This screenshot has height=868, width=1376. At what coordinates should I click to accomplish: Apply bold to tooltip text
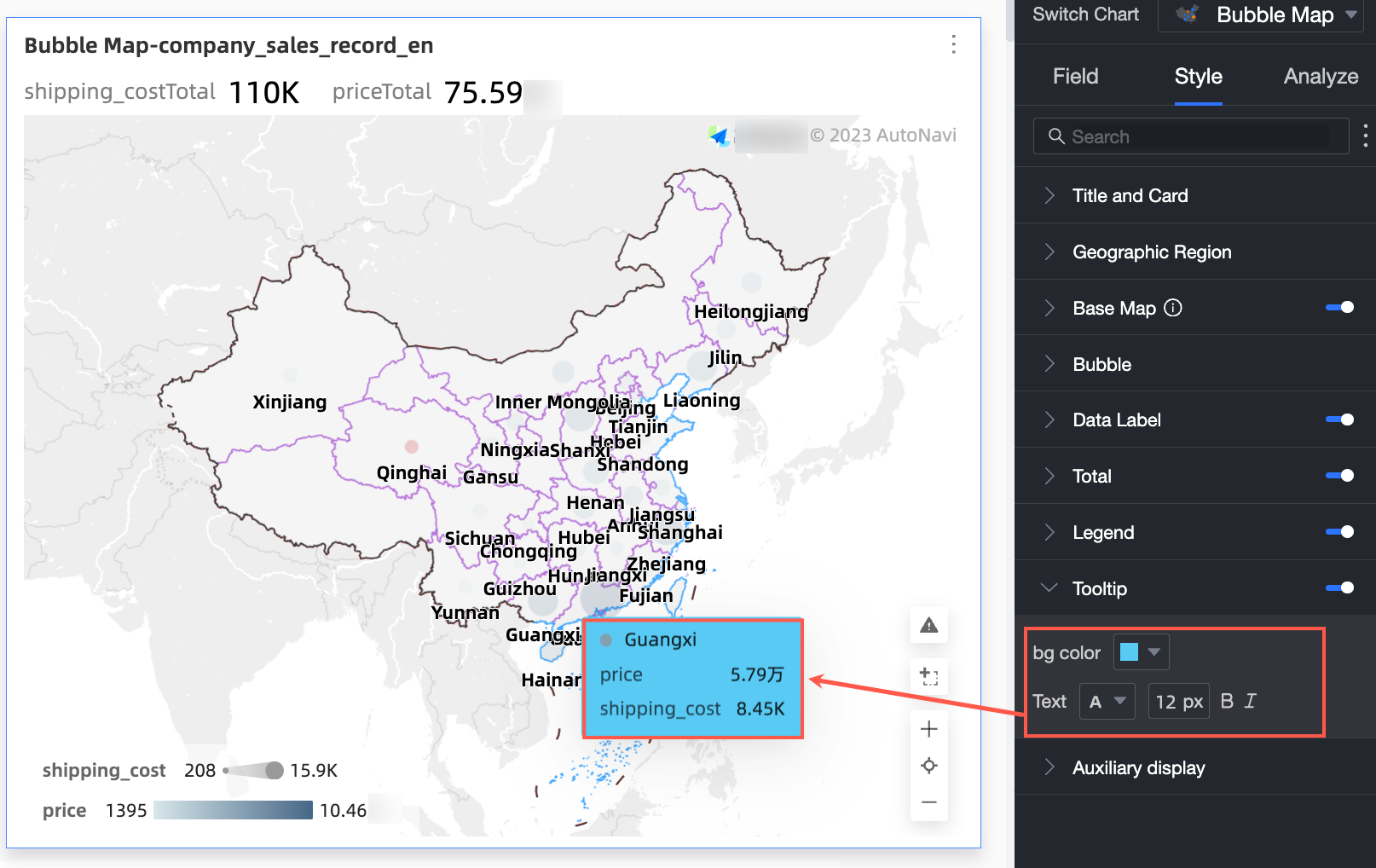[1227, 700]
